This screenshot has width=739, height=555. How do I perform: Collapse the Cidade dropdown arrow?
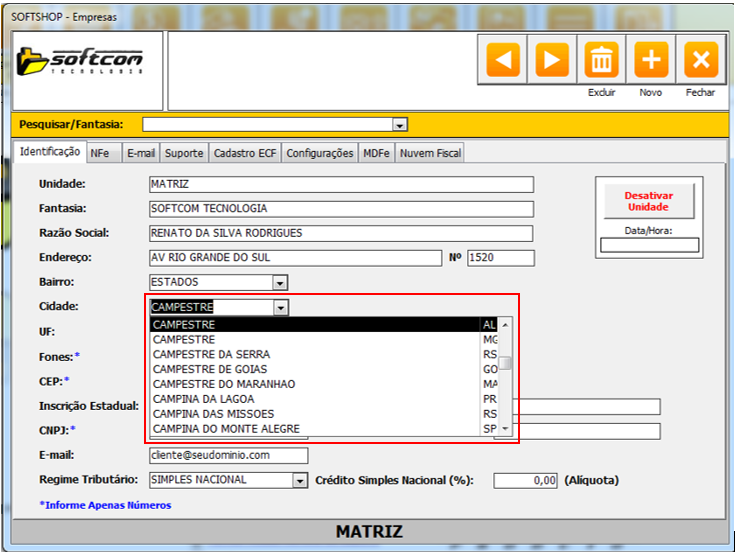pos(280,308)
